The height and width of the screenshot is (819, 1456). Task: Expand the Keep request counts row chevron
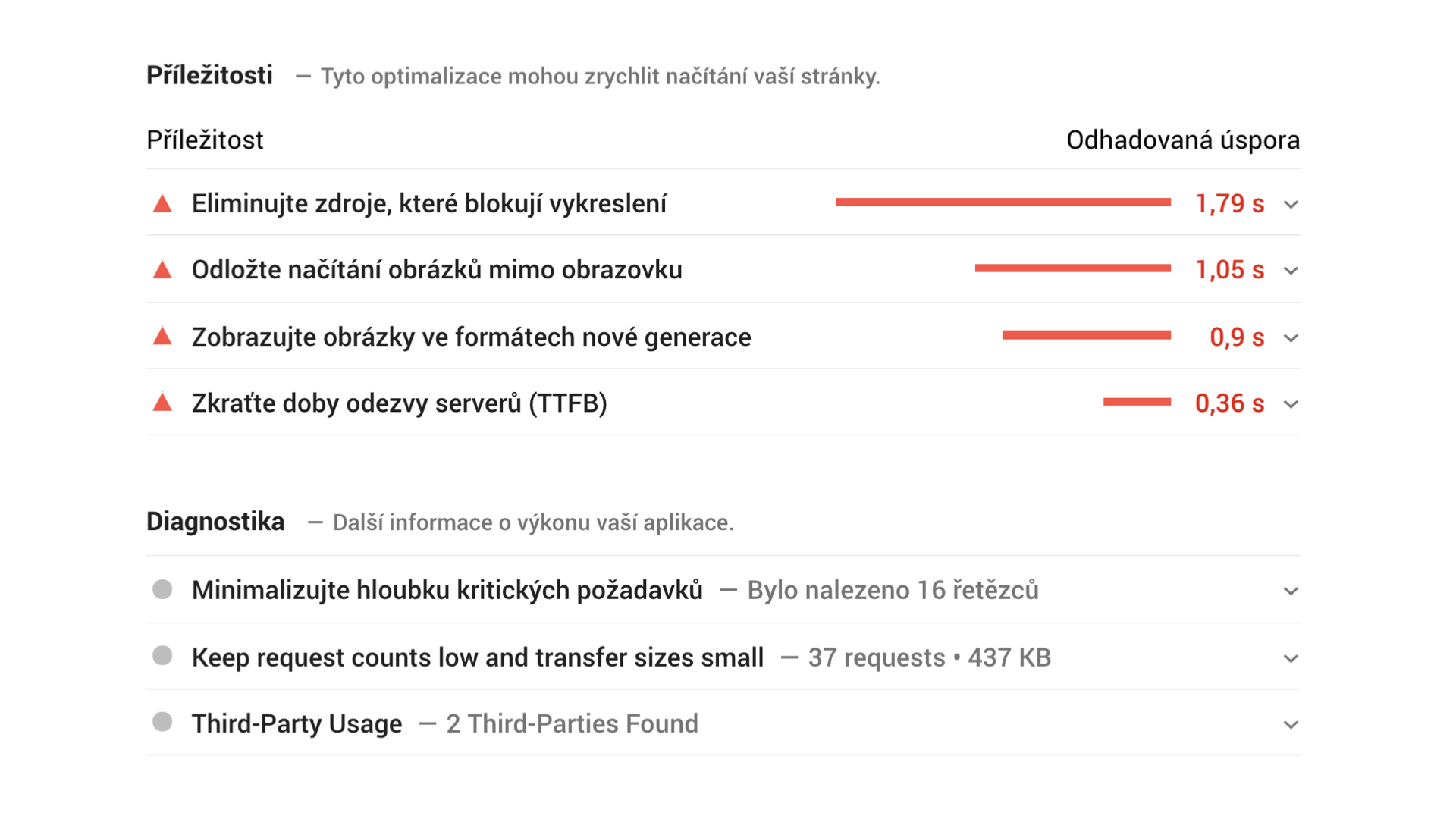(x=1291, y=658)
